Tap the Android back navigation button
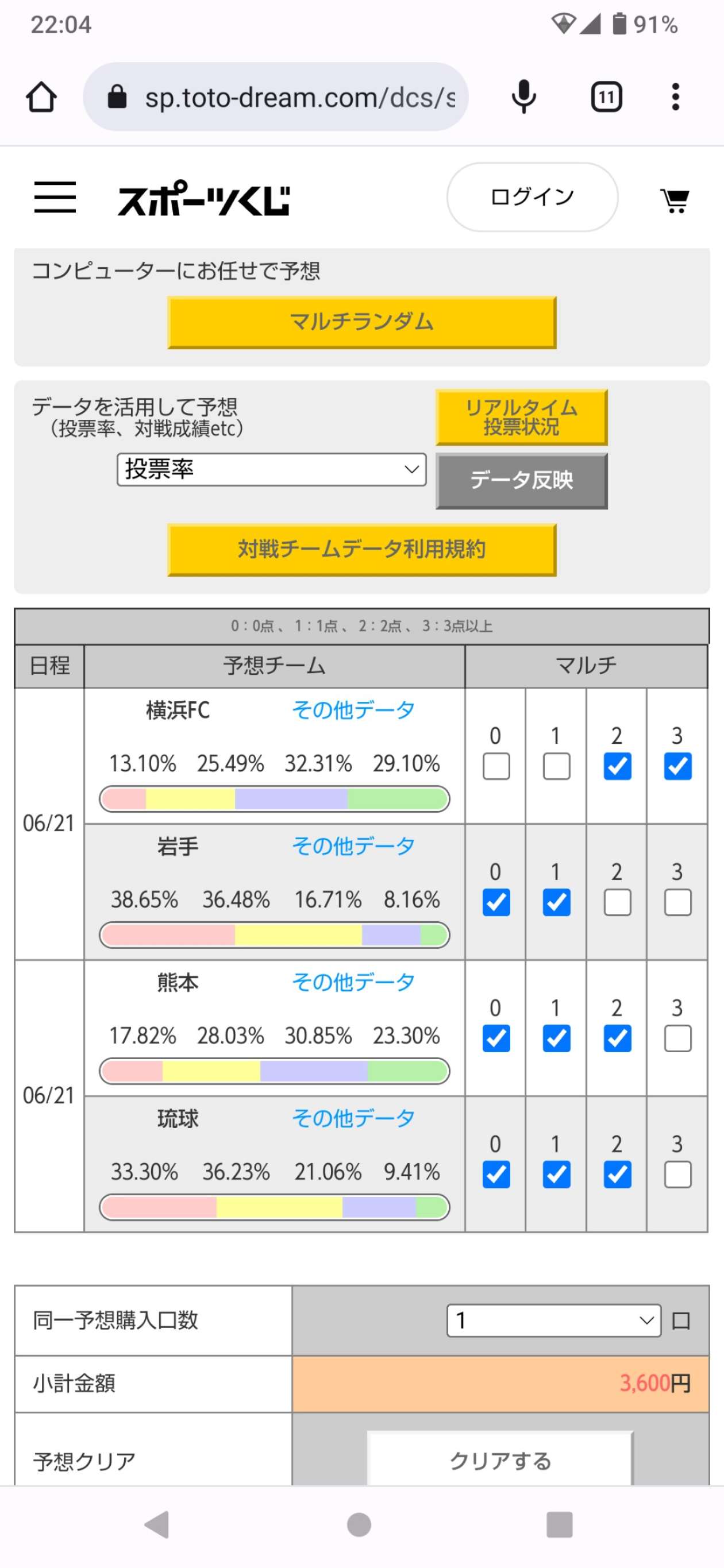Viewport: 724px width, 1568px height. point(157,1525)
